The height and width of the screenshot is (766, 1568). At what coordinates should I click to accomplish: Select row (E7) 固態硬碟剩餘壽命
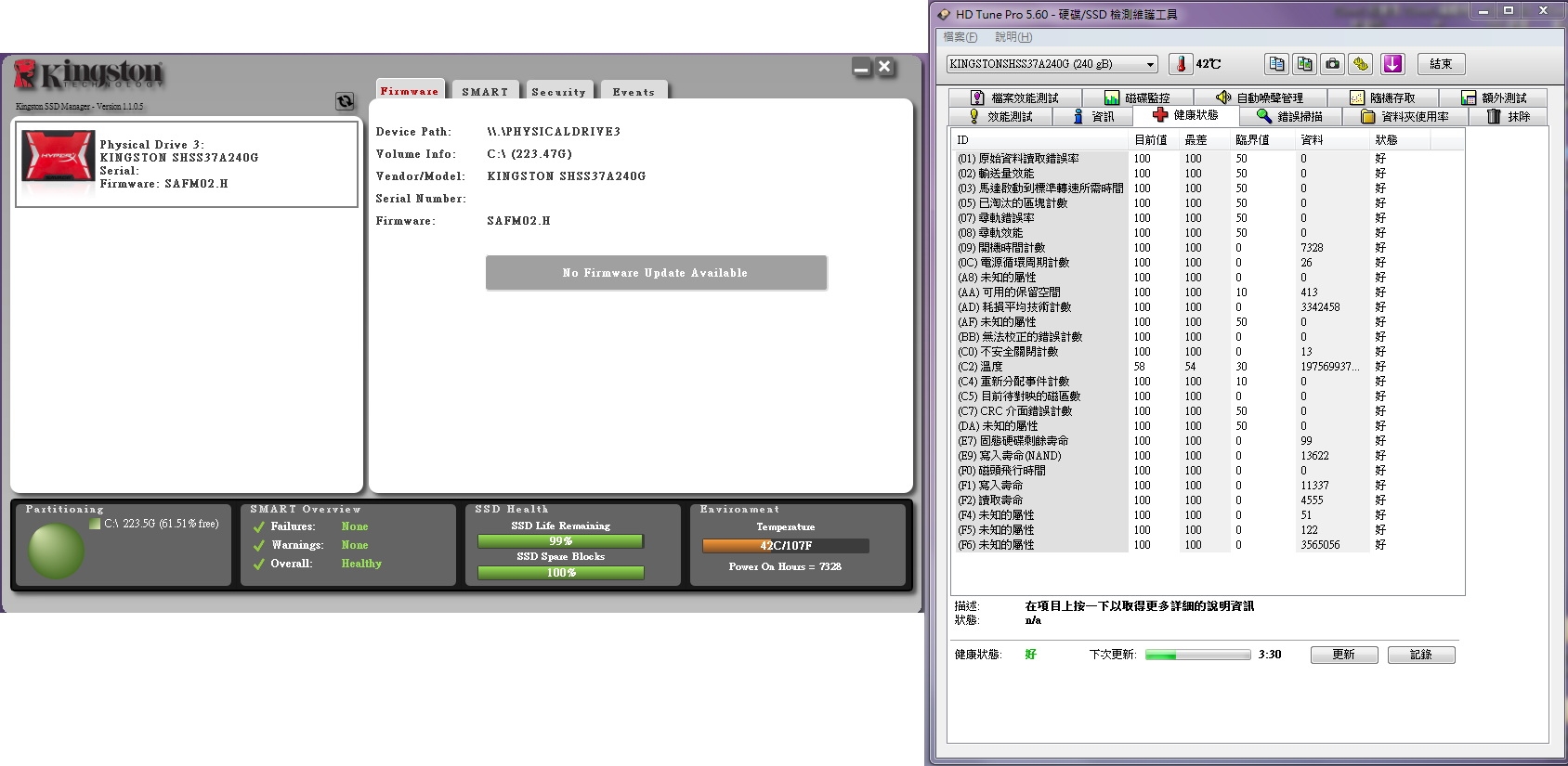pyautogui.click(x=1207, y=441)
